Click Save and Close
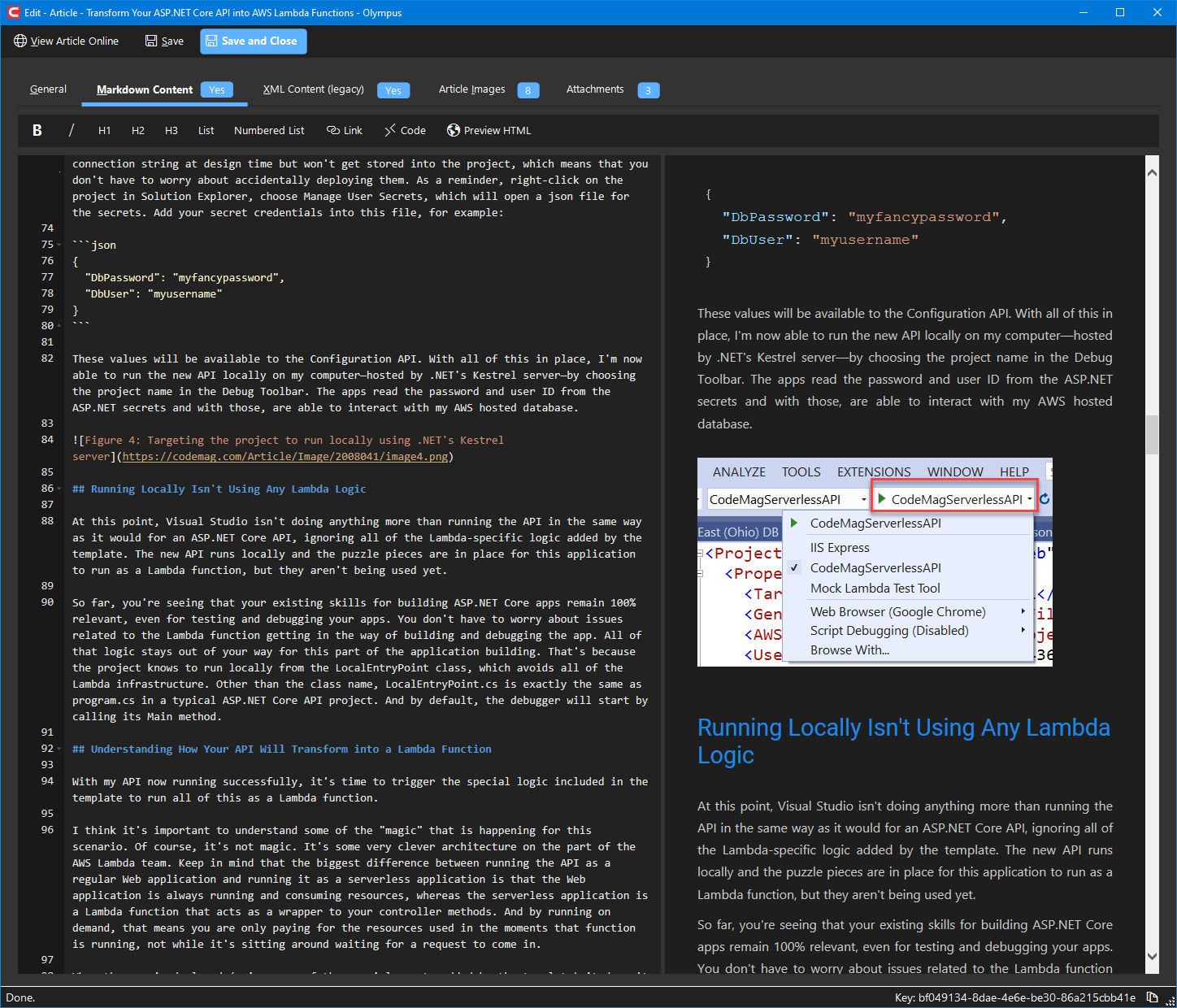The image size is (1177, 1008). (254, 41)
